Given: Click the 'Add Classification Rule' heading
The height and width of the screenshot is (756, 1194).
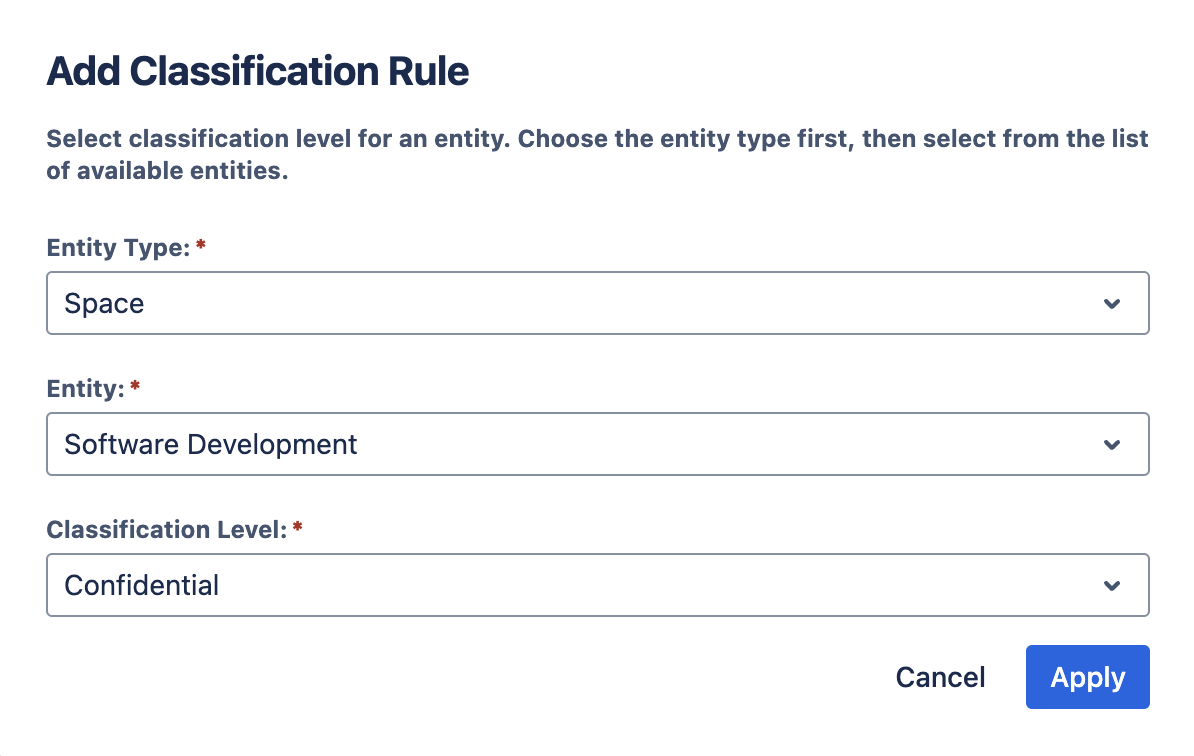Looking at the screenshot, I should [x=258, y=72].
